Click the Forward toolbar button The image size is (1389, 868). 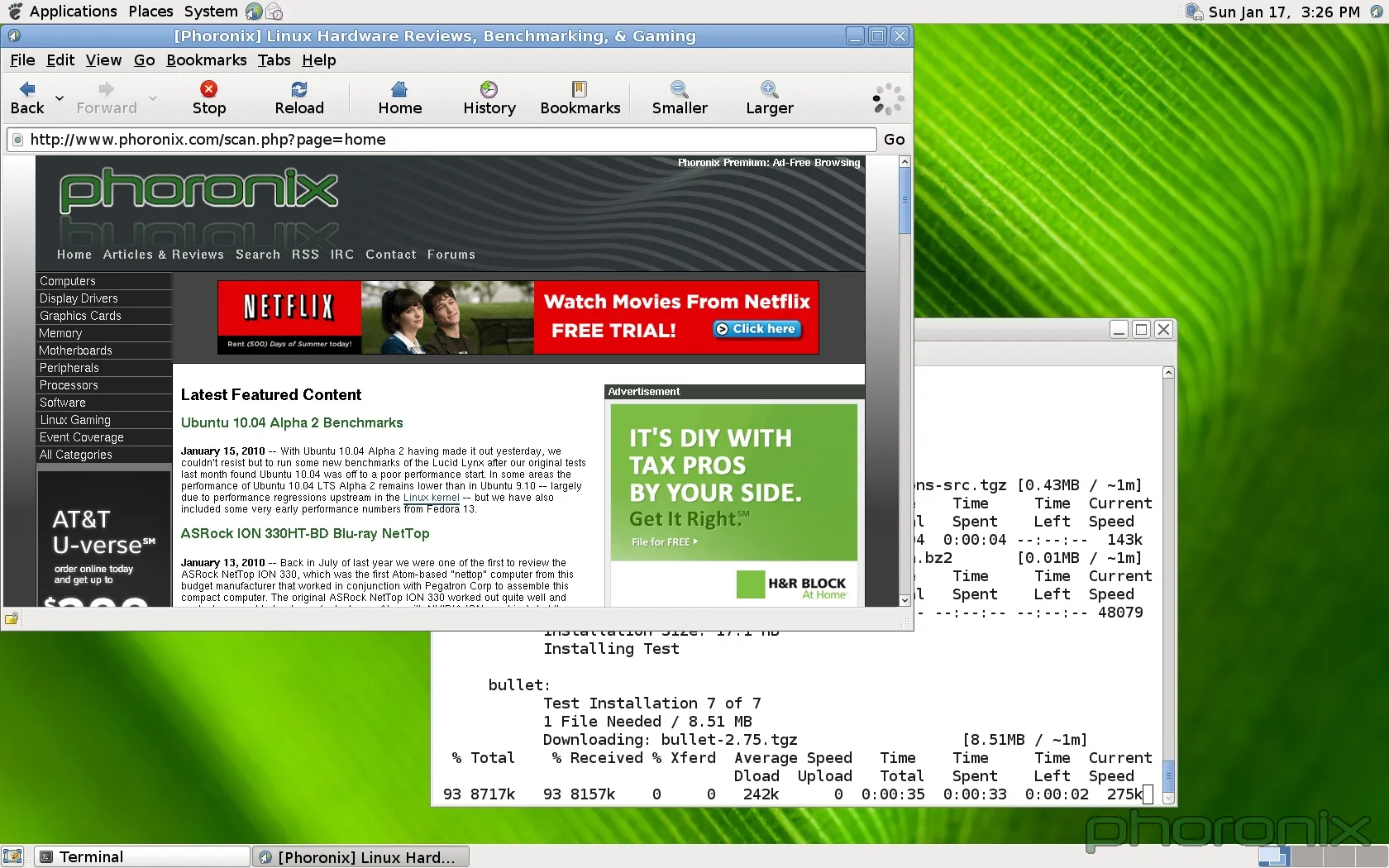107,98
